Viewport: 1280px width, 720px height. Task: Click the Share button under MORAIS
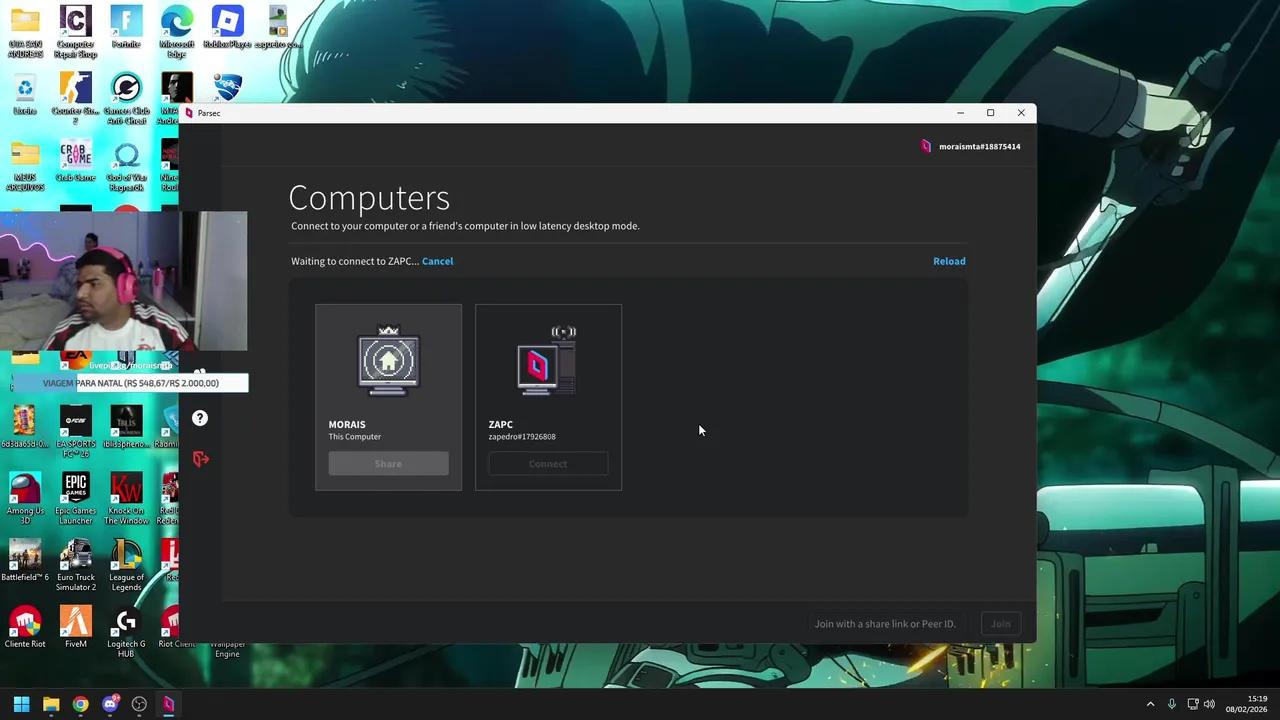coord(388,464)
